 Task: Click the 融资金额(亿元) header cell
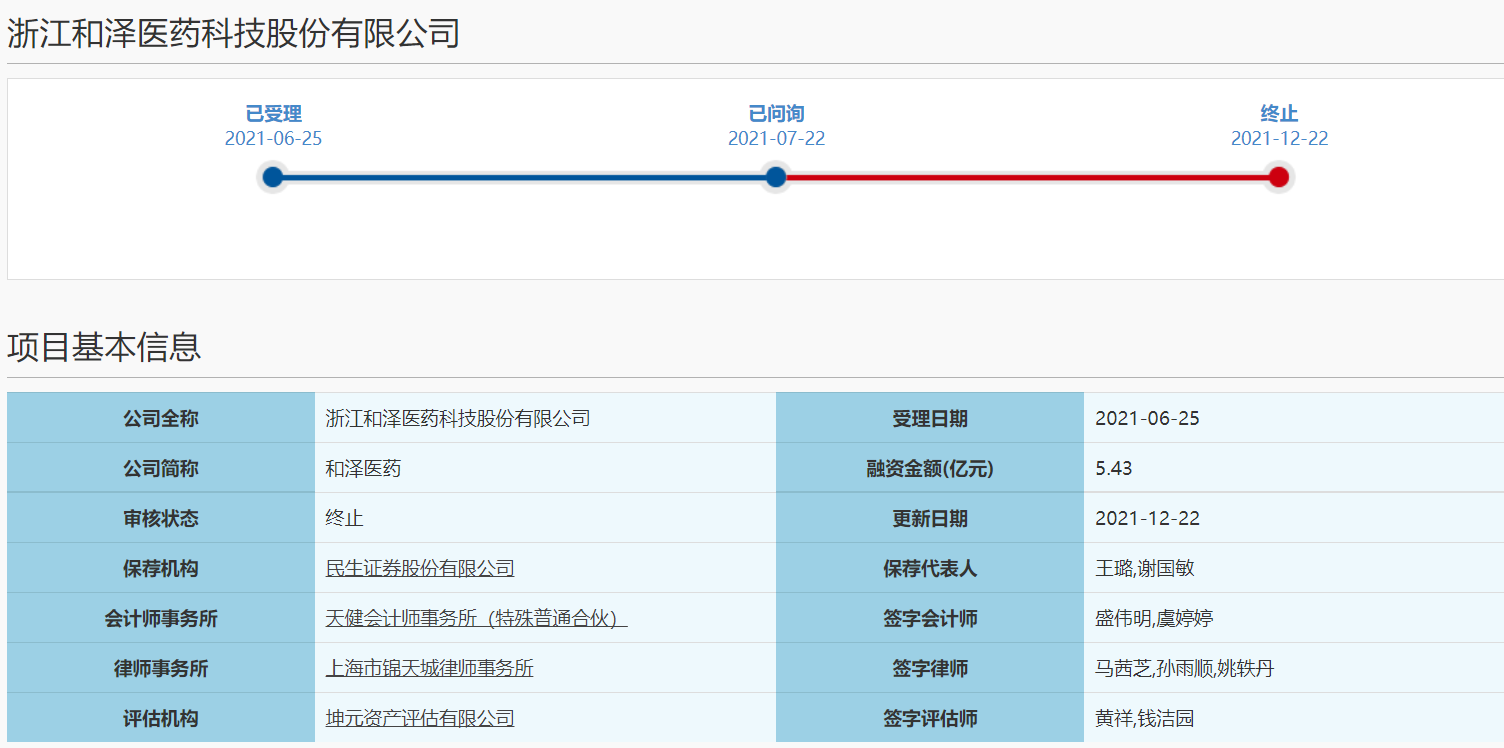pos(930,468)
